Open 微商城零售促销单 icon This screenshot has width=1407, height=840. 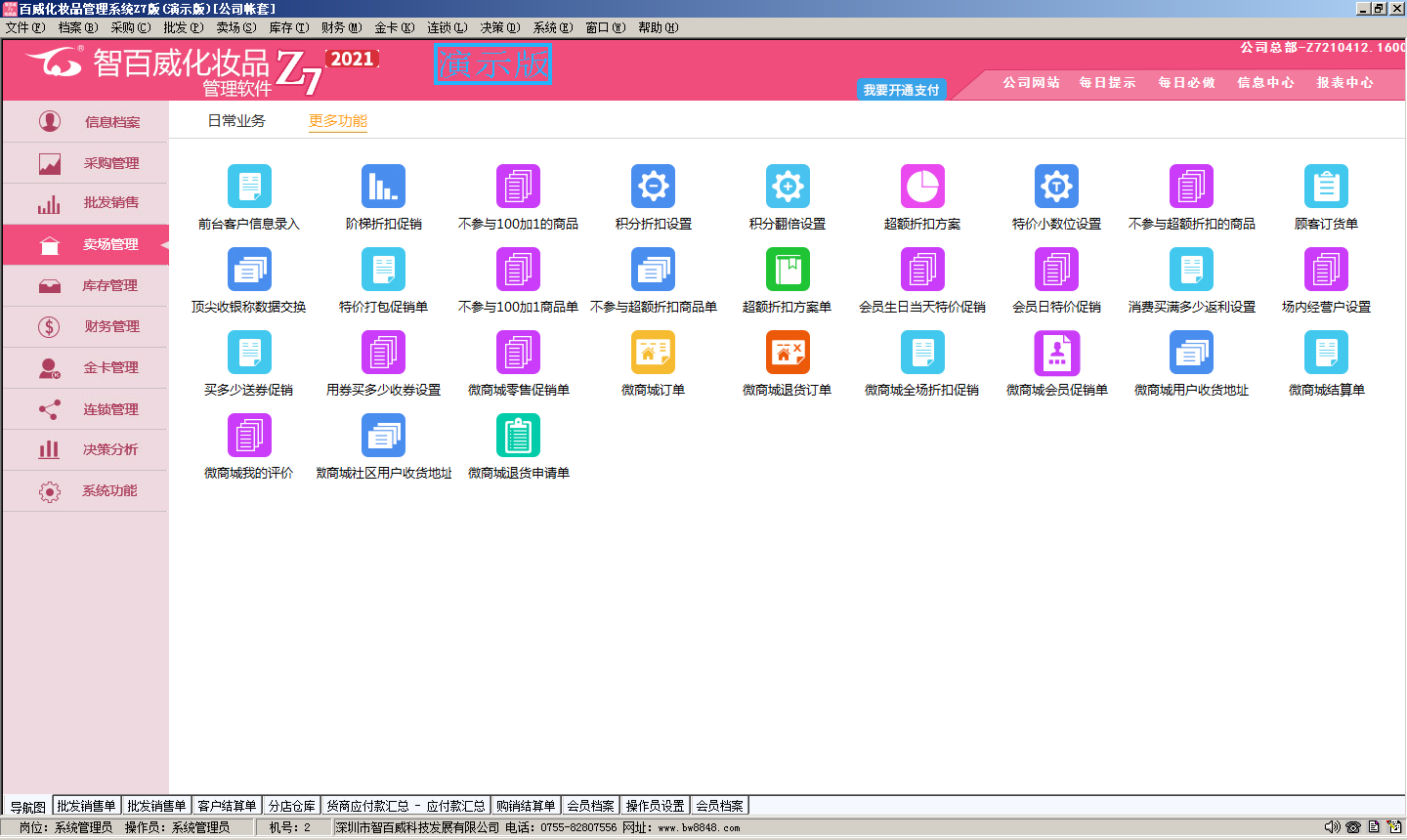click(x=518, y=353)
